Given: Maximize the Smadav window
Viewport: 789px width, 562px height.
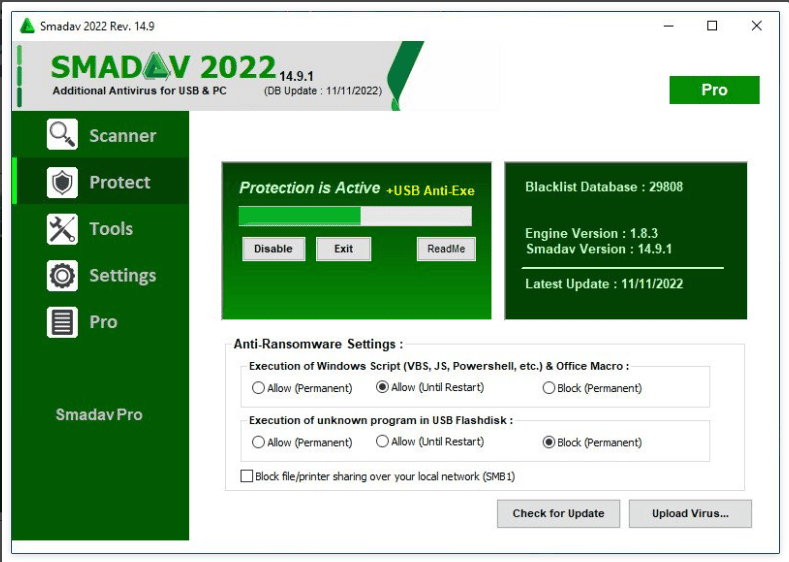Looking at the screenshot, I should 712,26.
